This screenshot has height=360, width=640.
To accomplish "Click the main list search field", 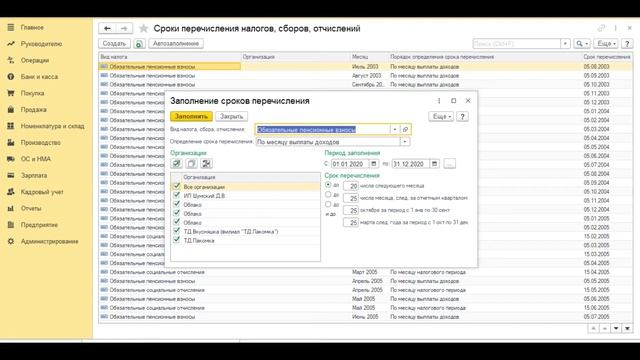I will (516, 44).
